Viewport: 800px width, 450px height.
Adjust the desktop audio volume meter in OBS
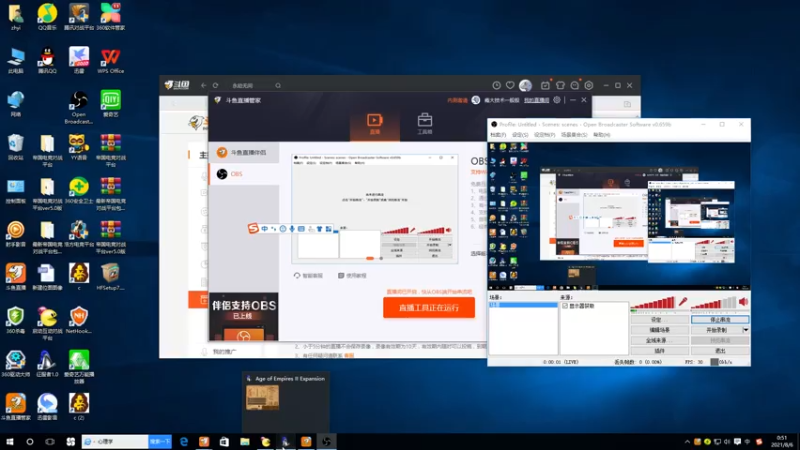pyautogui.click(x=714, y=303)
